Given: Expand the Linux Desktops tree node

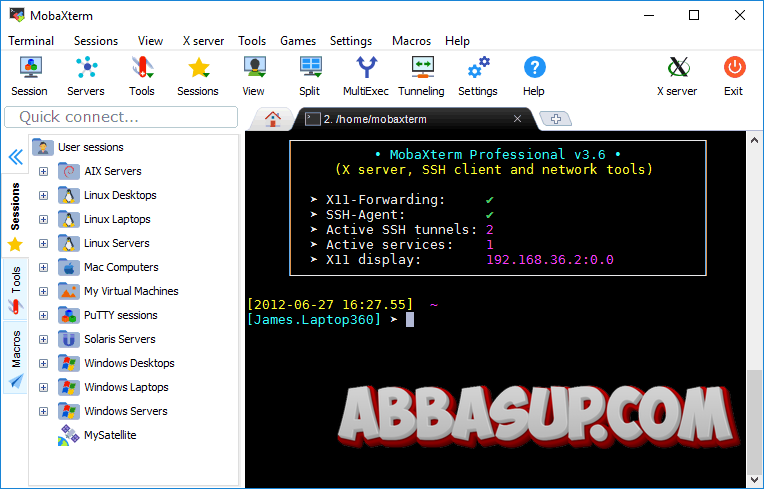Looking at the screenshot, I should [43, 195].
